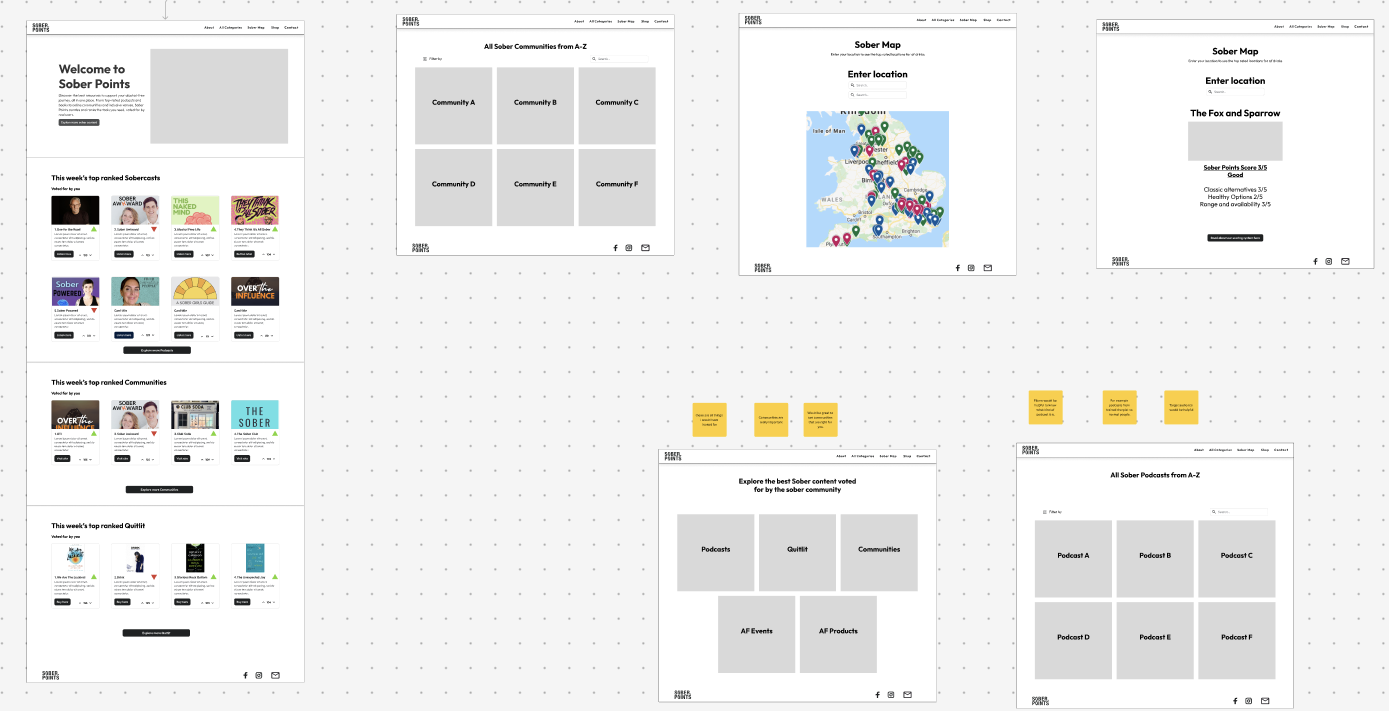Click red down arrow on Sober Awkward podcast card

pyautogui.click(x=154, y=229)
